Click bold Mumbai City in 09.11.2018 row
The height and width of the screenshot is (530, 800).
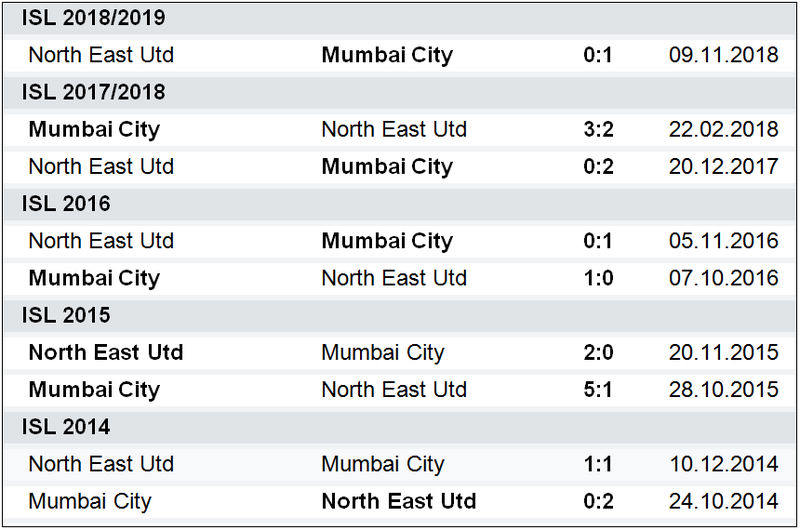[387, 56]
